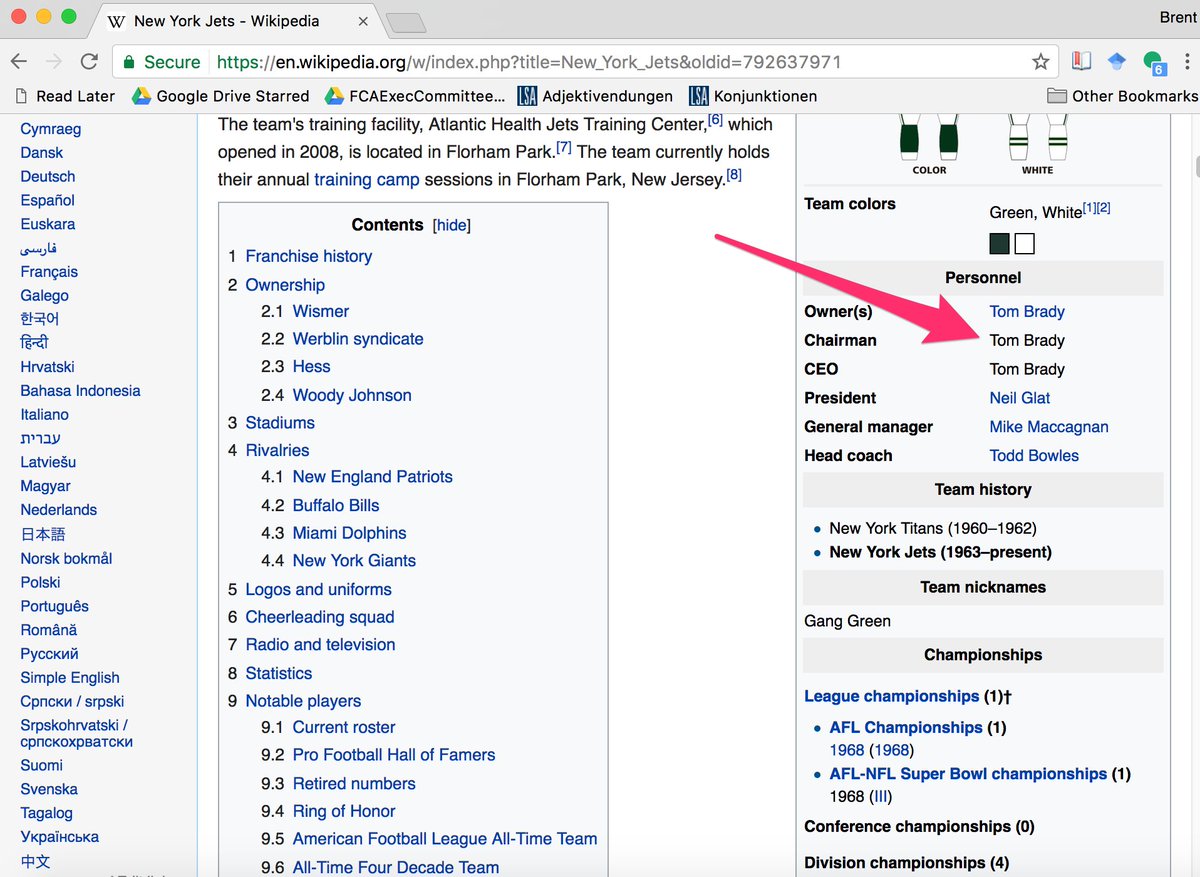This screenshot has height=877, width=1200.
Task: Go to Cheerleading squad section
Action: pos(320,617)
